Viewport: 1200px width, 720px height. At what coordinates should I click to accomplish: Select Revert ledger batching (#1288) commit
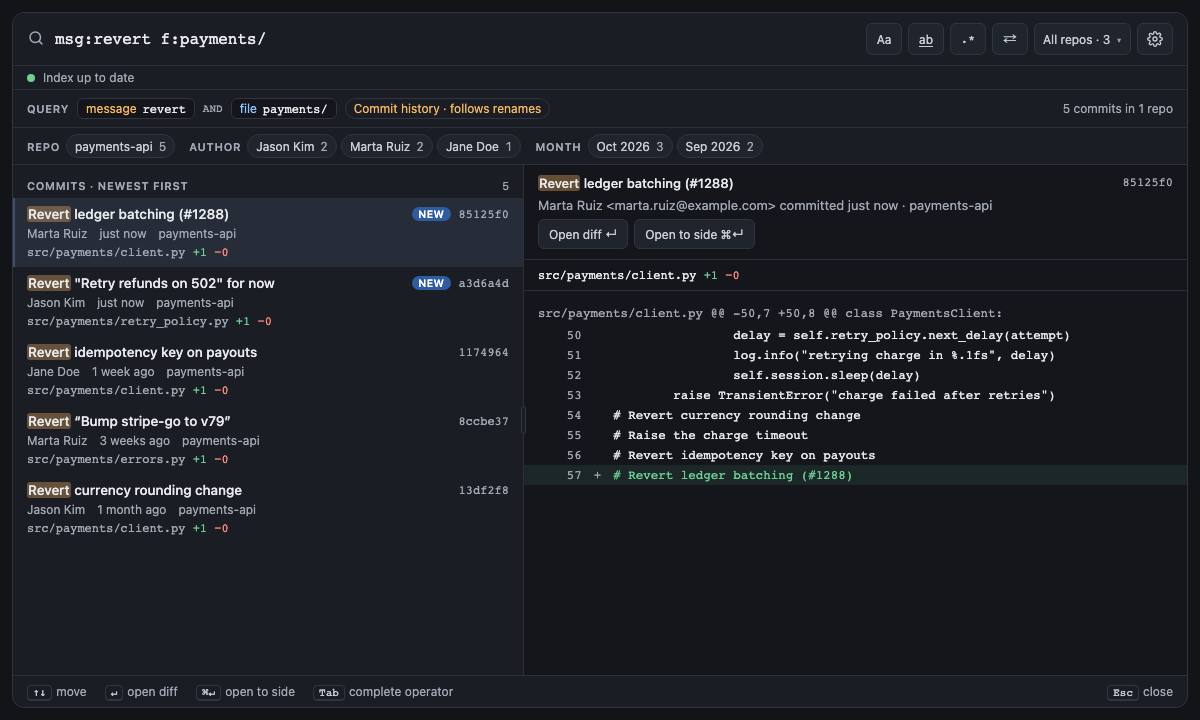pos(268,232)
